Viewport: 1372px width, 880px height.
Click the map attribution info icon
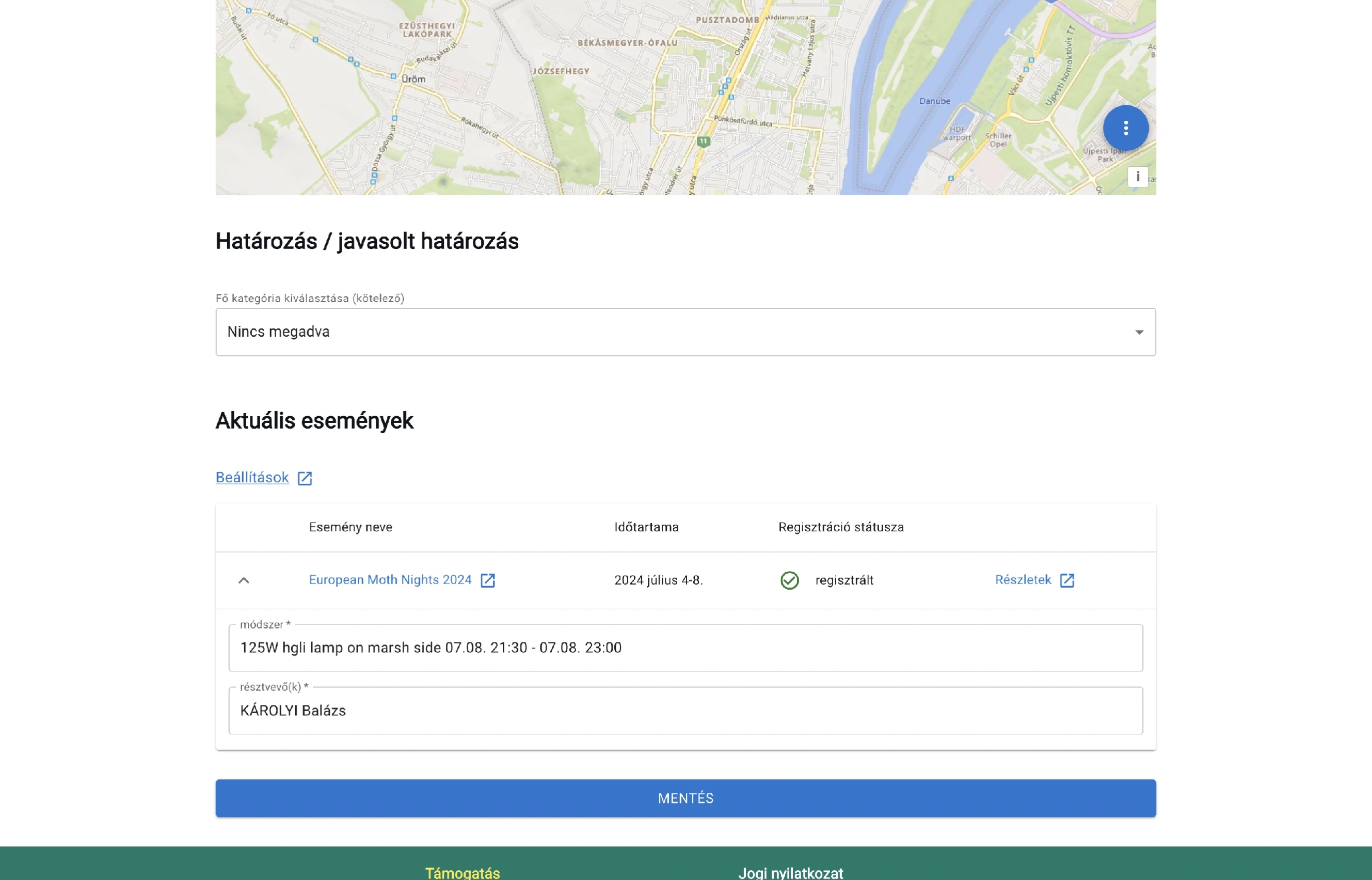tap(1137, 176)
